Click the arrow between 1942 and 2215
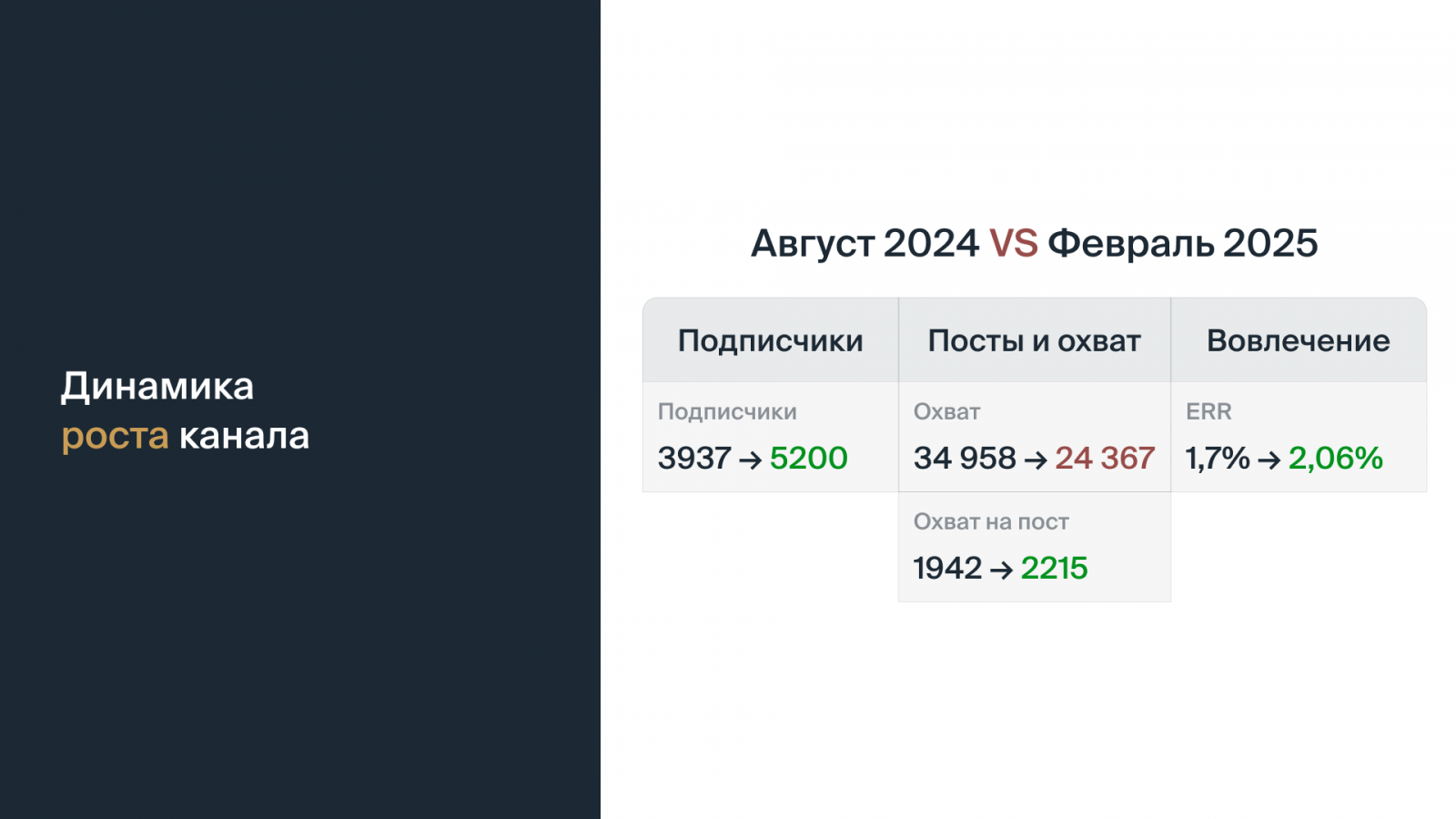 pos(1001,570)
